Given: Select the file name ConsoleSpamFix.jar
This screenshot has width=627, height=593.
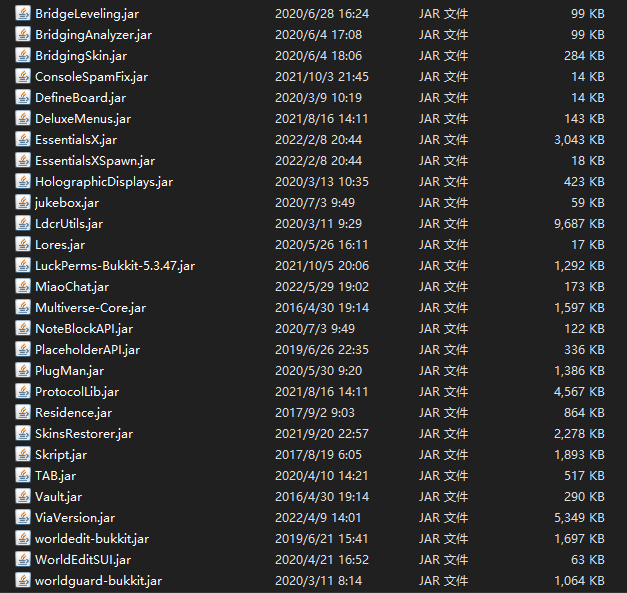Looking at the screenshot, I should pos(92,77).
